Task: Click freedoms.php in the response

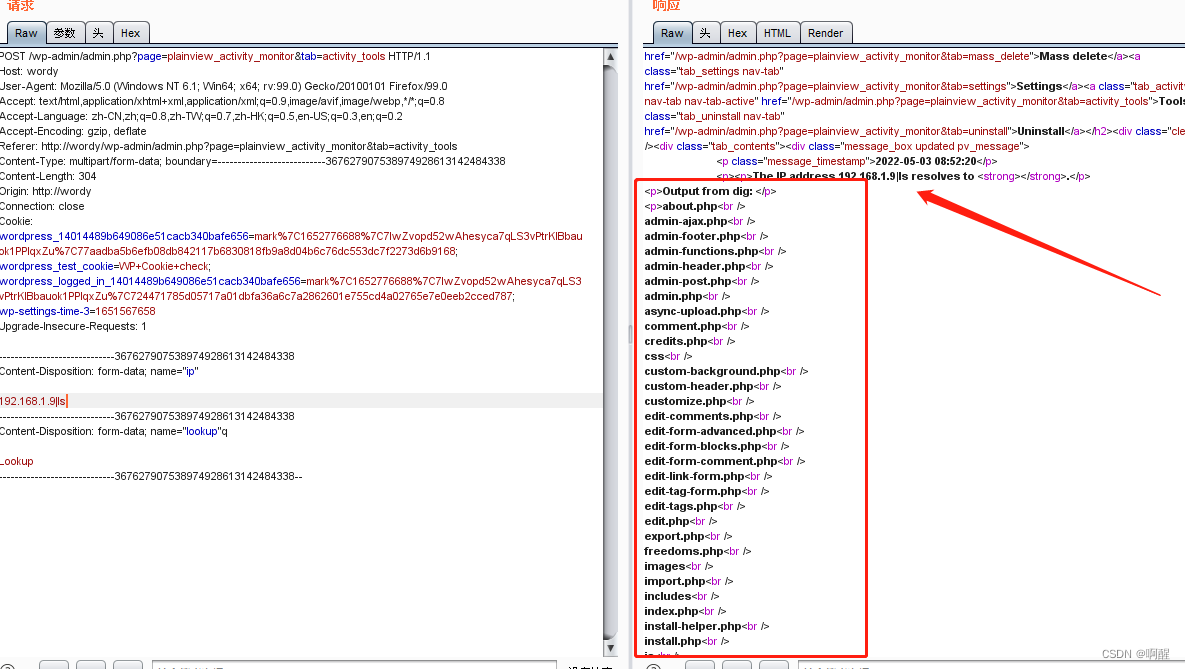Action: coord(684,551)
